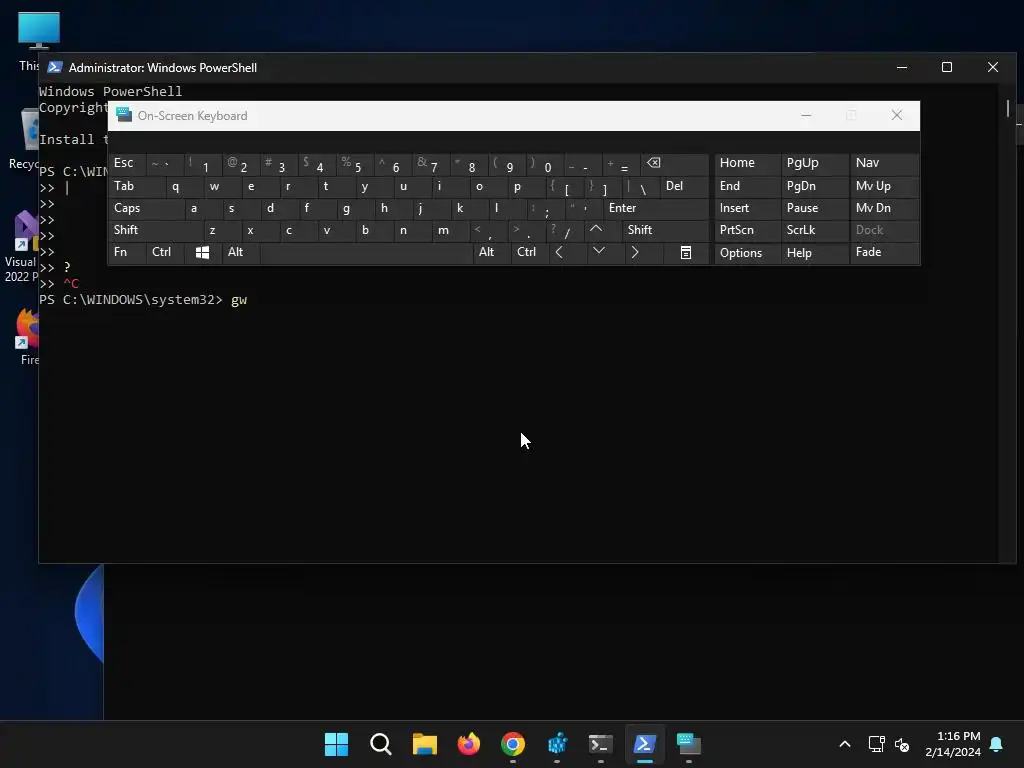Screen dimensions: 1024x768
Task: Launch Firefox from the taskbar
Action: (x=468, y=744)
